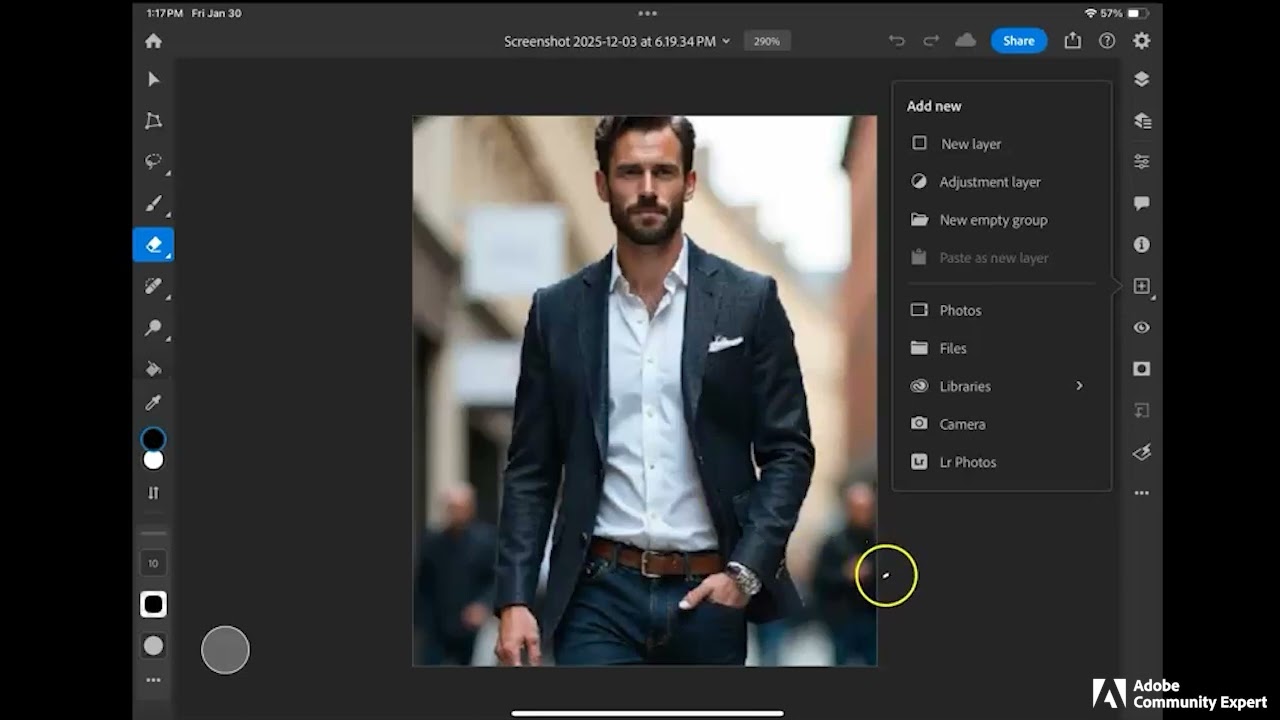Select the Lasso selection tool

tap(153, 161)
